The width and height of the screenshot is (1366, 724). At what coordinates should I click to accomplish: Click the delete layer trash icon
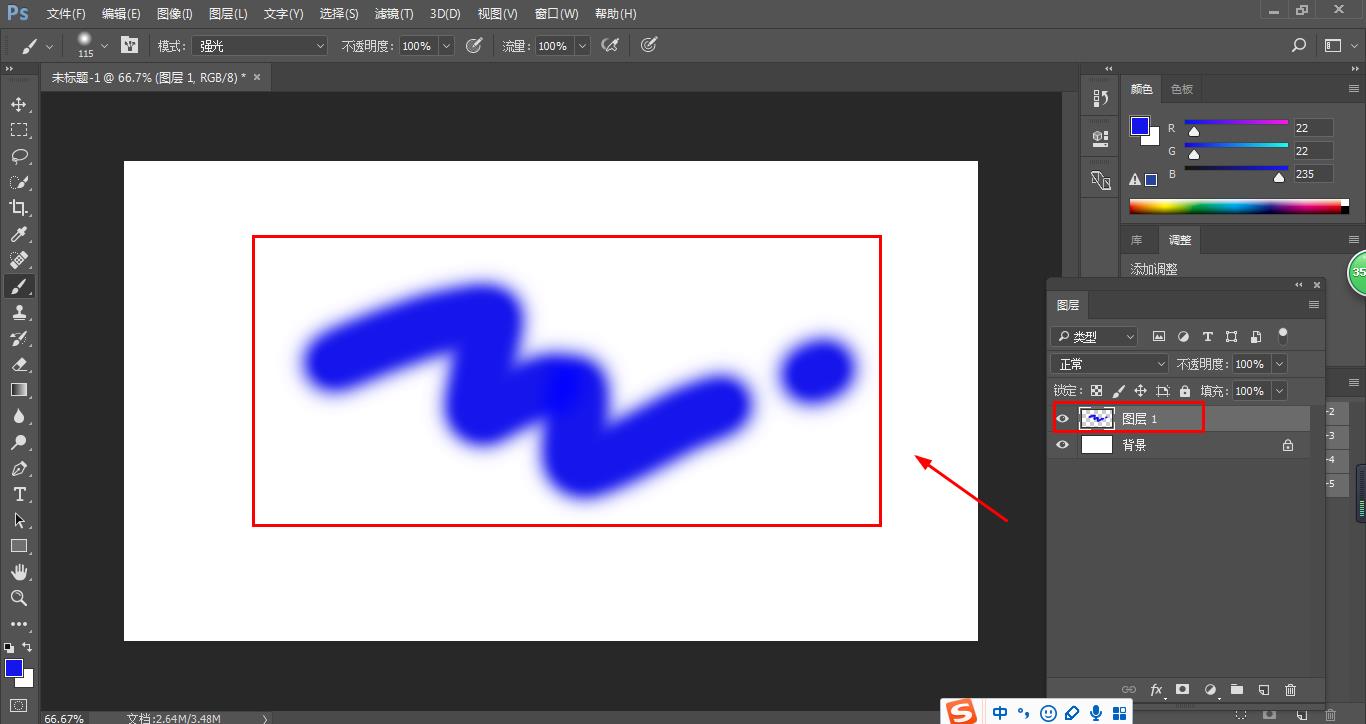click(x=1290, y=690)
